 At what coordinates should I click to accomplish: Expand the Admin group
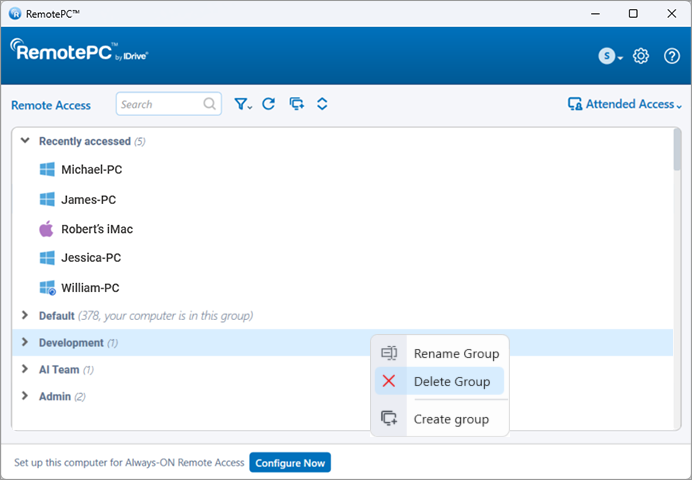[26, 396]
